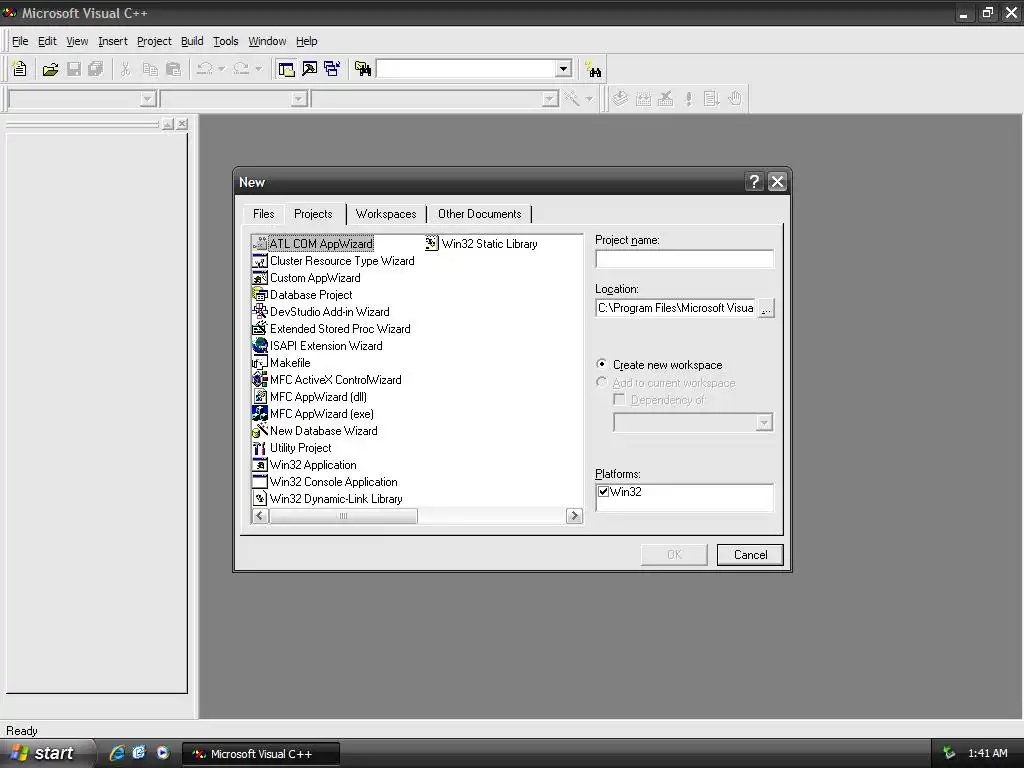The height and width of the screenshot is (768, 1024).
Task: Click the OK button in New dialog
Action: coord(674,554)
